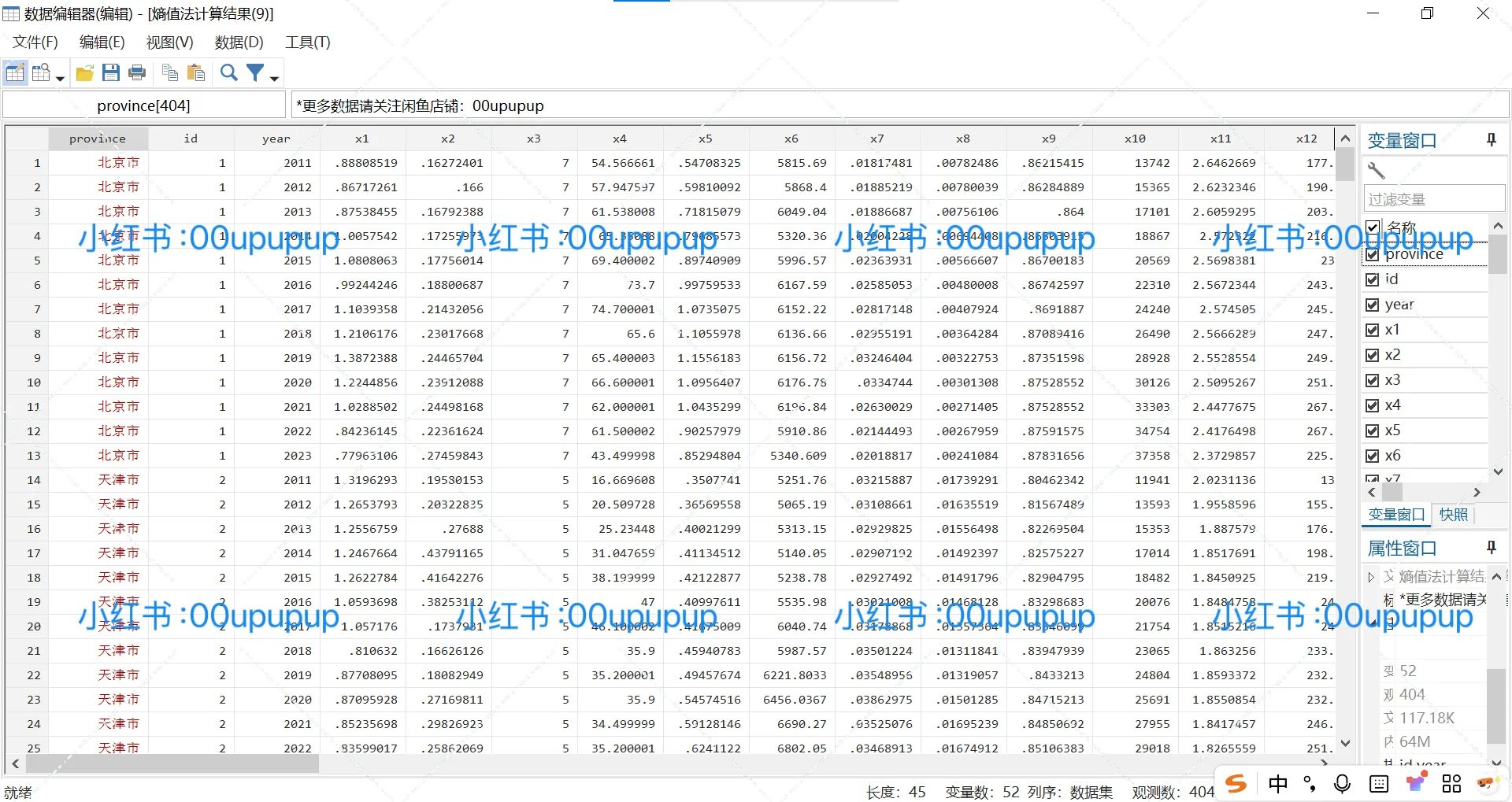Open the 编辑(E) menu
This screenshot has height=802, width=1512.
pyautogui.click(x=102, y=43)
